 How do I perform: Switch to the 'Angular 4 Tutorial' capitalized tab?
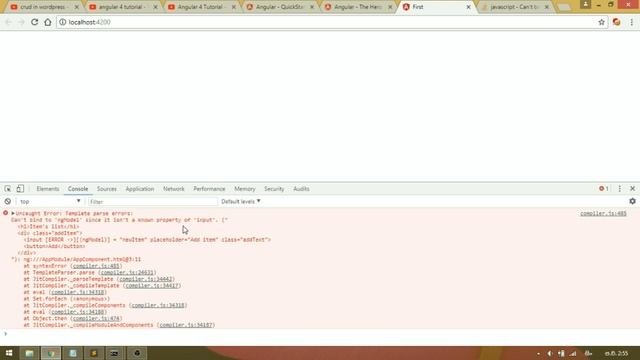point(200,7)
